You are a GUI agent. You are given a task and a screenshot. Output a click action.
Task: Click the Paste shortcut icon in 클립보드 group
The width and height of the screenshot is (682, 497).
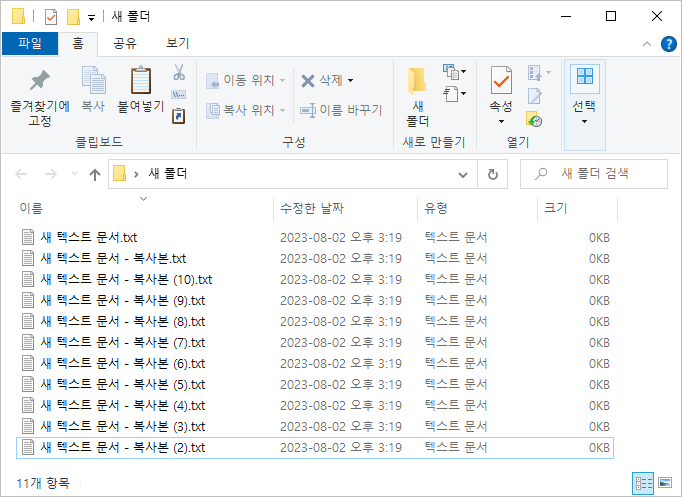tap(179, 116)
